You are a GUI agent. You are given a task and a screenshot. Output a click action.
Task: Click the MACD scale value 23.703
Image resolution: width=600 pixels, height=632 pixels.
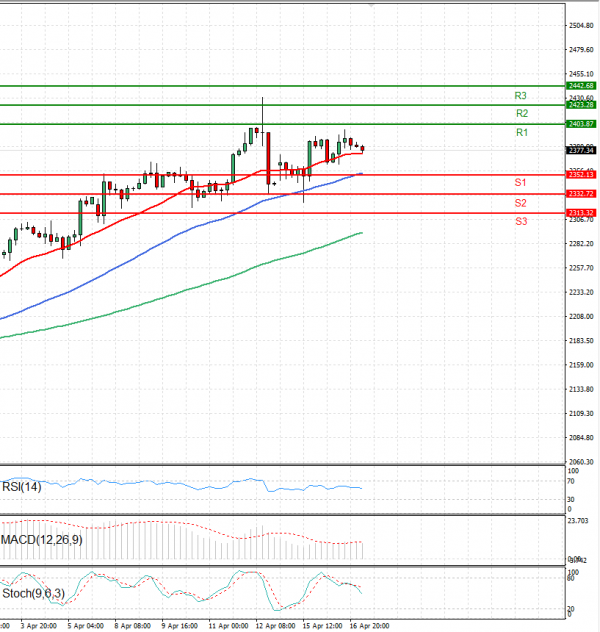coord(578,521)
